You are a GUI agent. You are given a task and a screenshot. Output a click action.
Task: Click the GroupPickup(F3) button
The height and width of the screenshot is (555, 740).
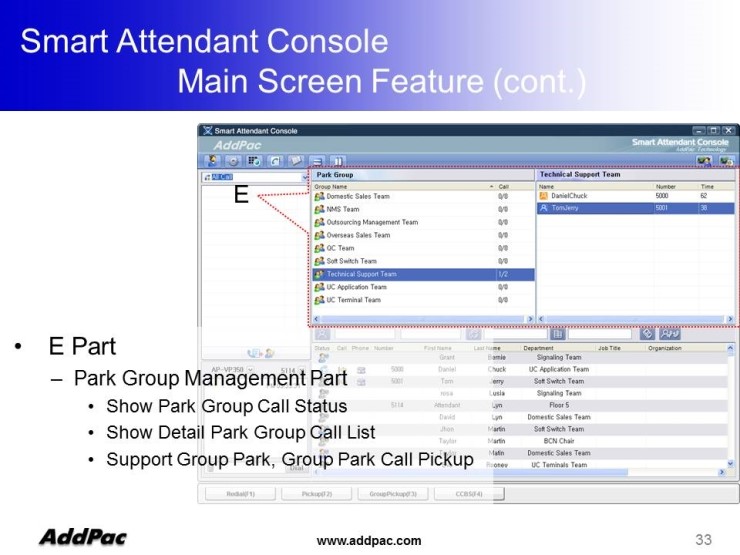pos(393,494)
